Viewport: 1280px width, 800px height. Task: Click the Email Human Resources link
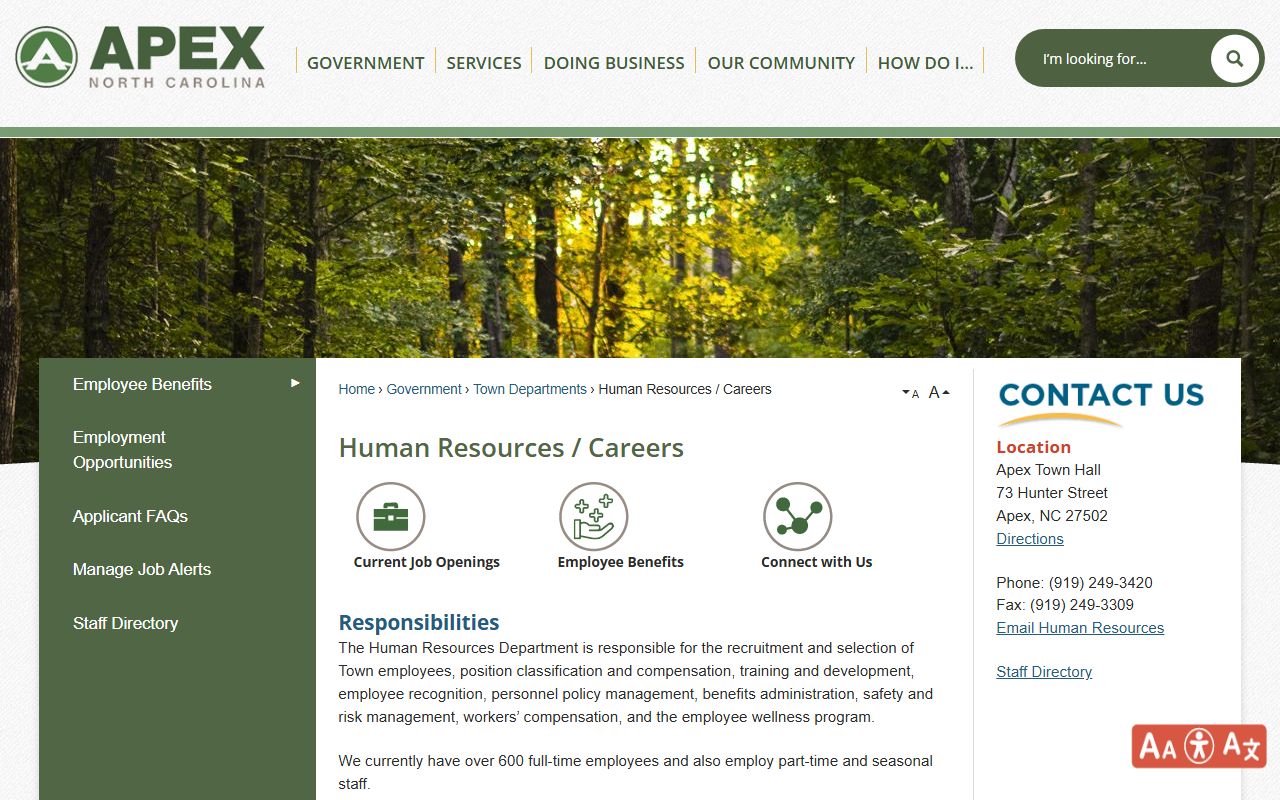pyautogui.click(x=1080, y=628)
